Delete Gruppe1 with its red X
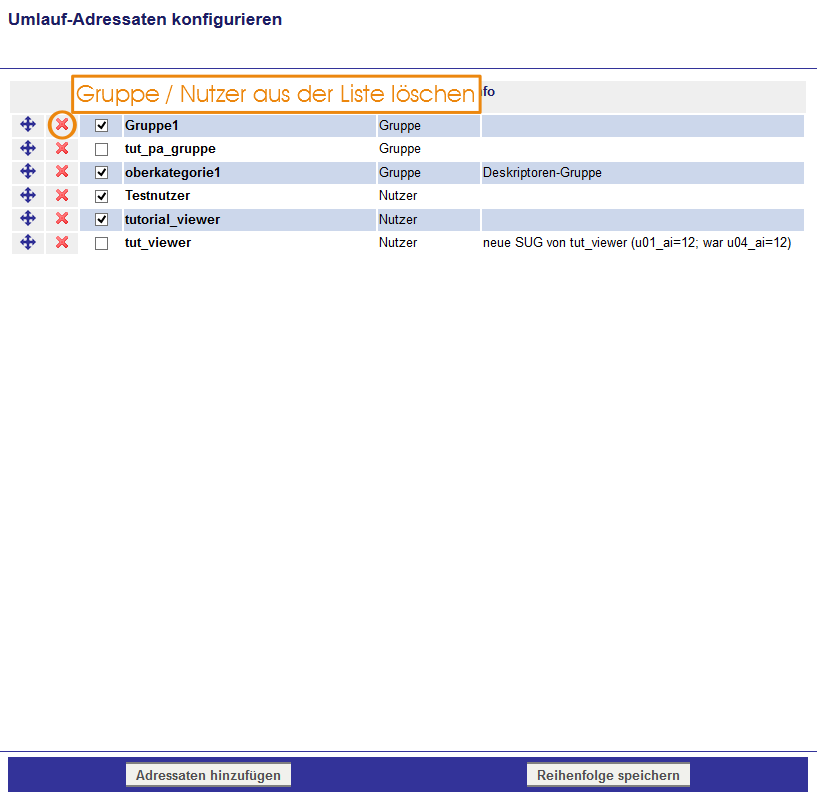The width and height of the screenshot is (817, 801). pyautogui.click(x=62, y=125)
